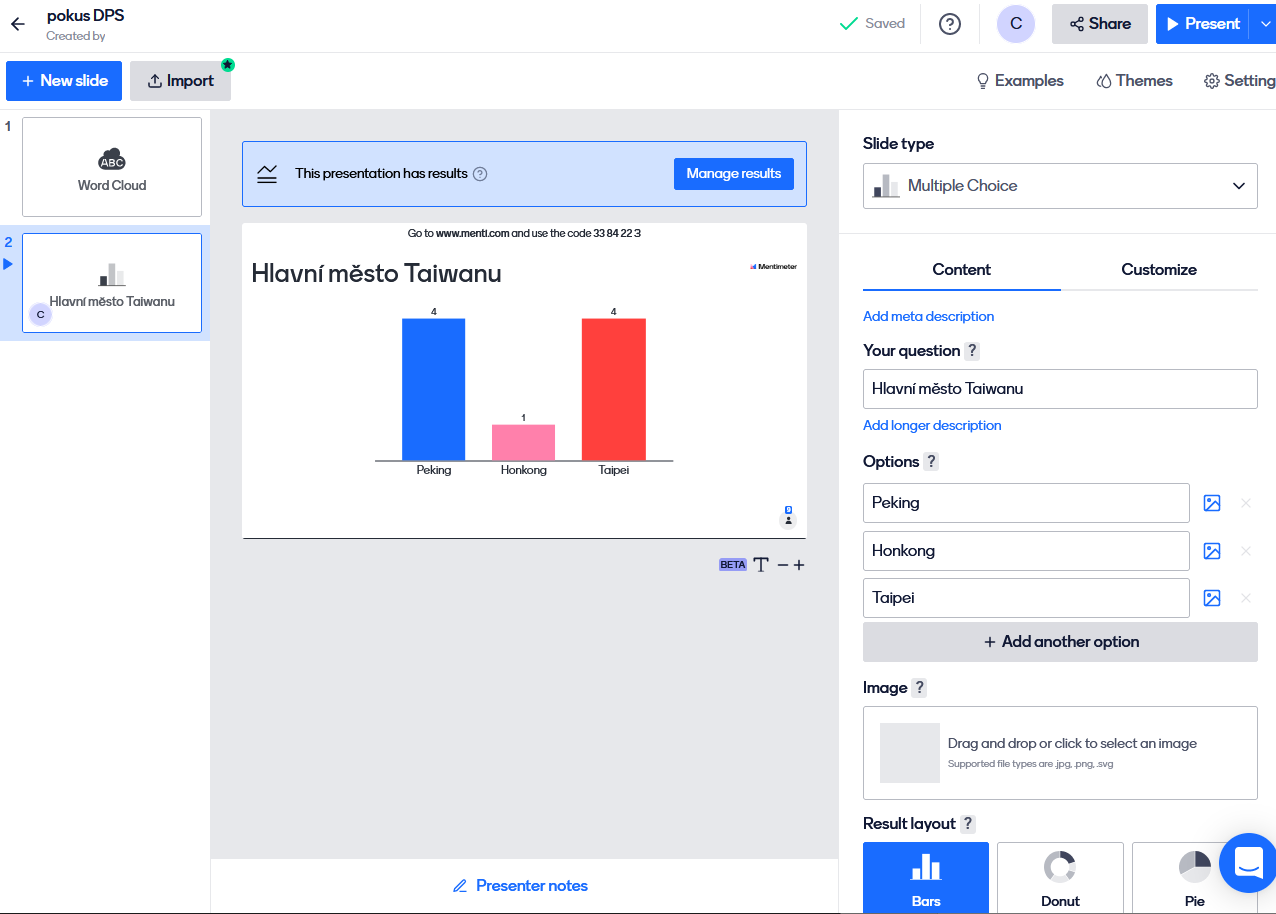Open the user avatar C menu
Screen dimensions: 1276x914
[x=1016, y=24]
